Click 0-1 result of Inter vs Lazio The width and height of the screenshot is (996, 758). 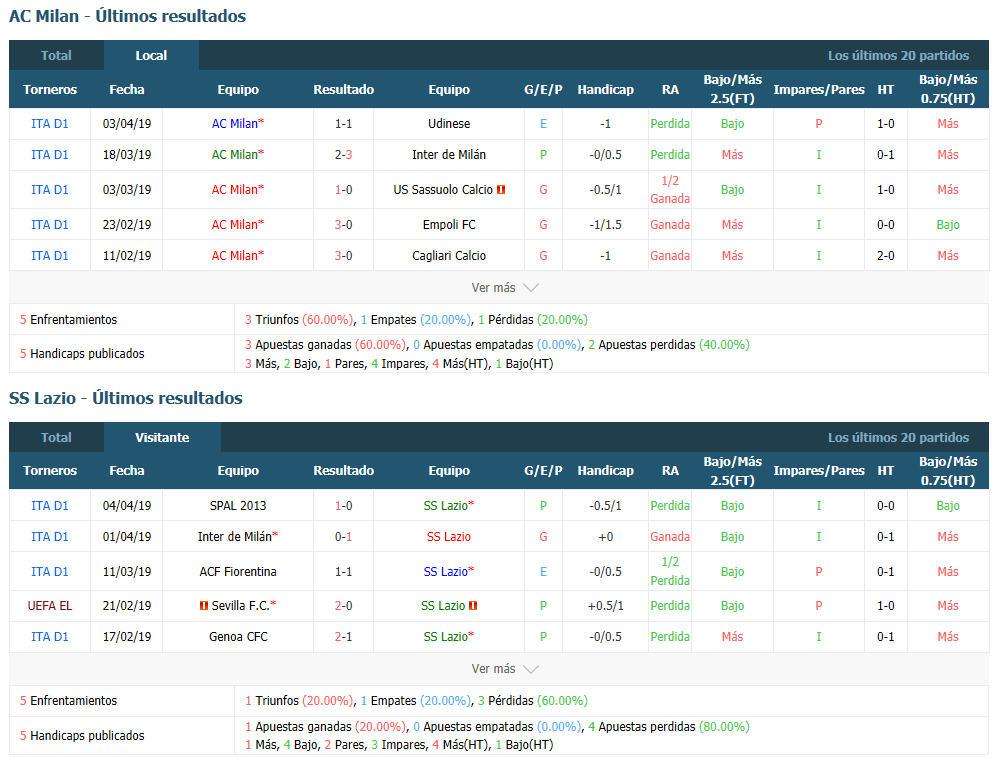(x=344, y=536)
